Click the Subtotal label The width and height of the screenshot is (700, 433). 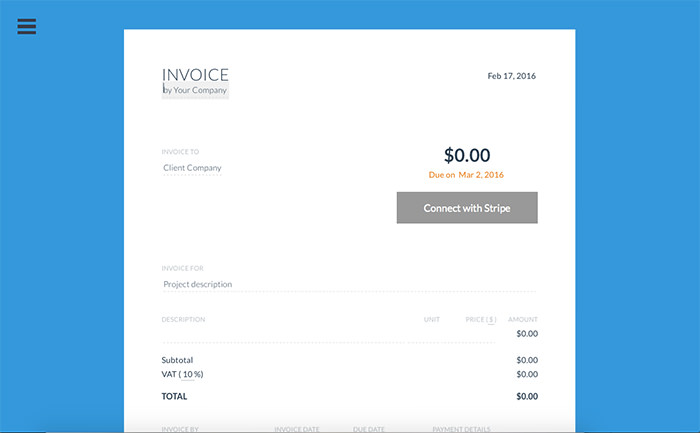coord(177,360)
